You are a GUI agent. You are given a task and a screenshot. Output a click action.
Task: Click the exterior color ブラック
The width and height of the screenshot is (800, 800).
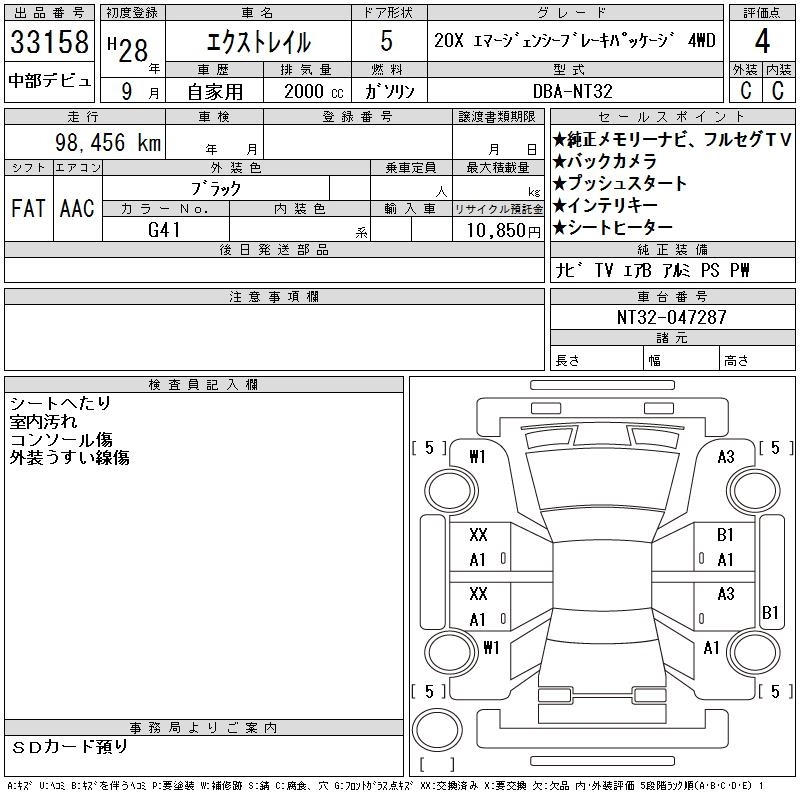click(x=216, y=189)
